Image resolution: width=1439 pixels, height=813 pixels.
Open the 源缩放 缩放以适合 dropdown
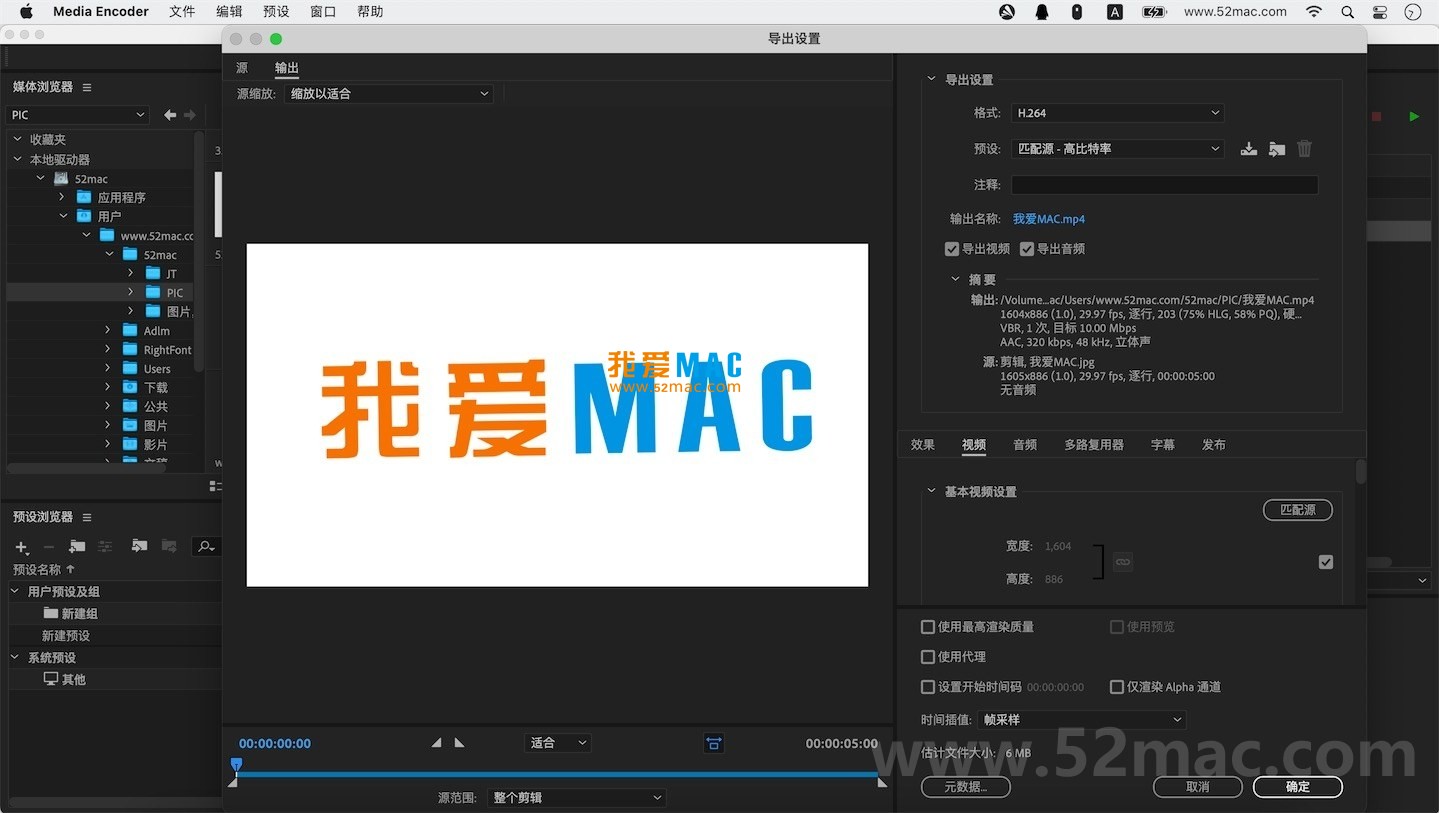tap(390, 94)
